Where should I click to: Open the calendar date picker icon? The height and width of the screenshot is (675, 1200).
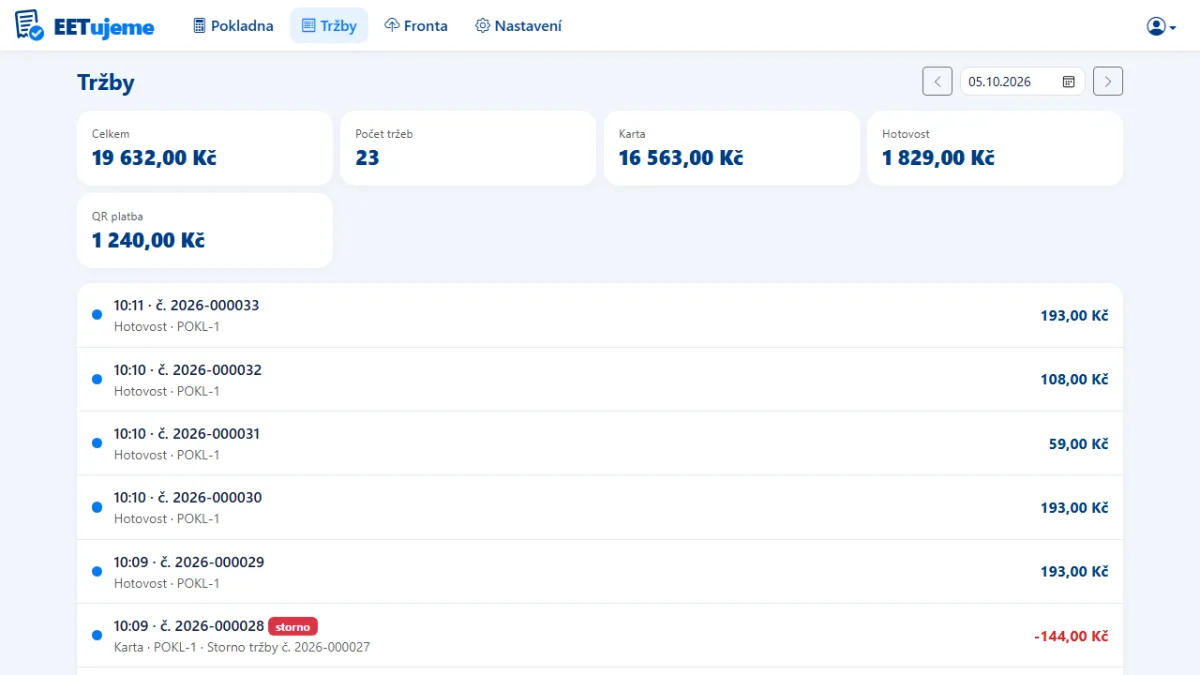point(1068,81)
